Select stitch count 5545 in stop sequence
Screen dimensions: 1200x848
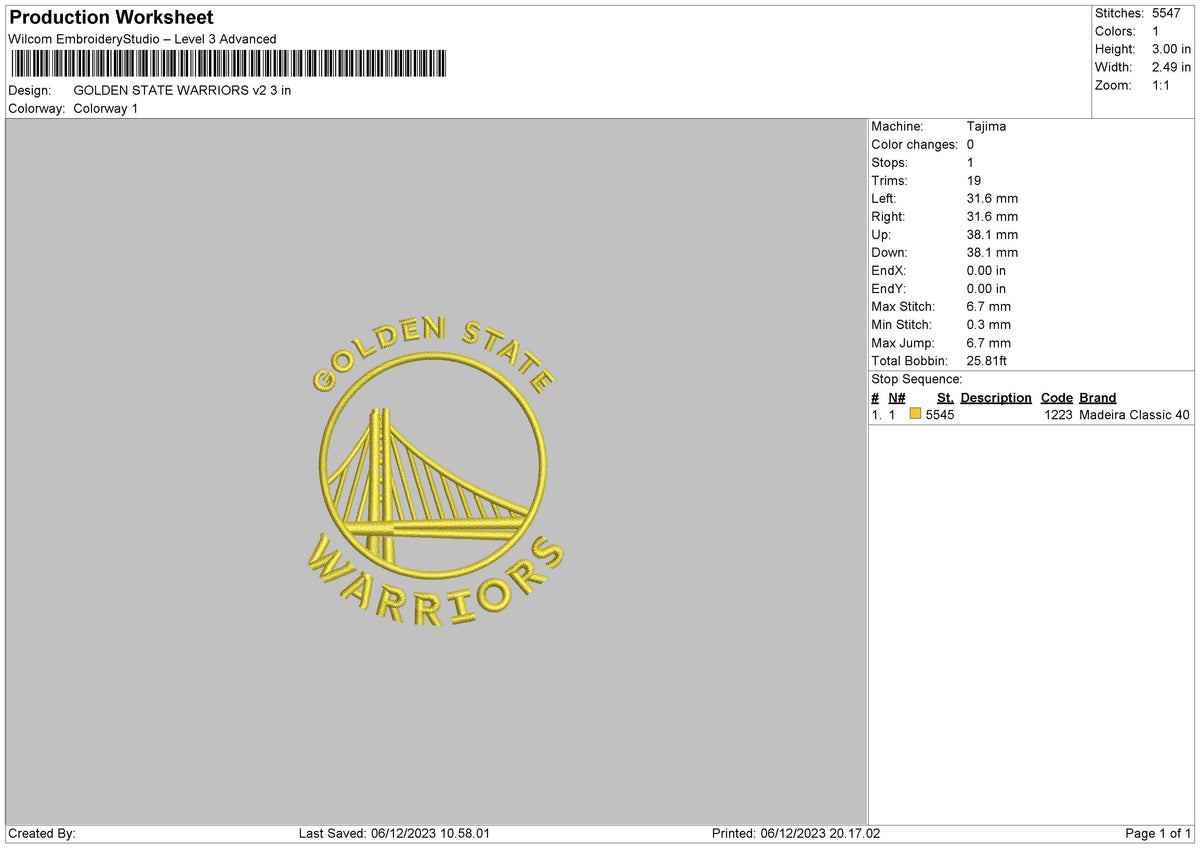coord(941,415)
